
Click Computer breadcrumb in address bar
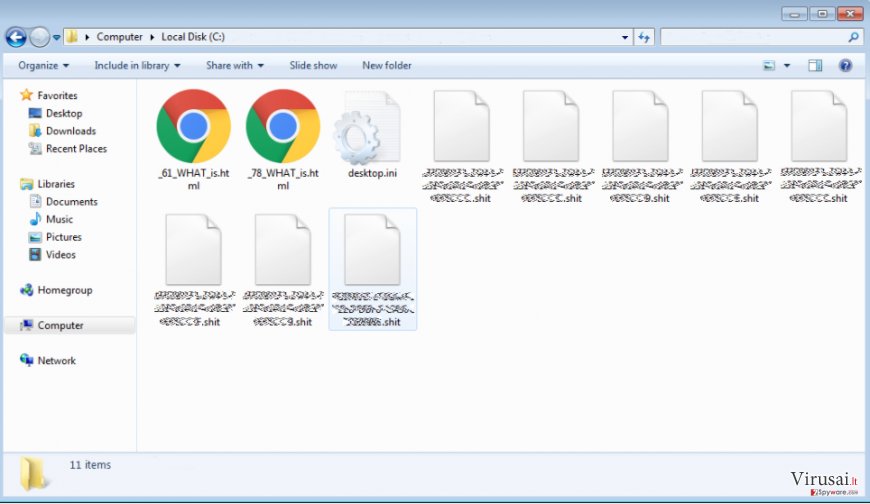coord(119,37)
